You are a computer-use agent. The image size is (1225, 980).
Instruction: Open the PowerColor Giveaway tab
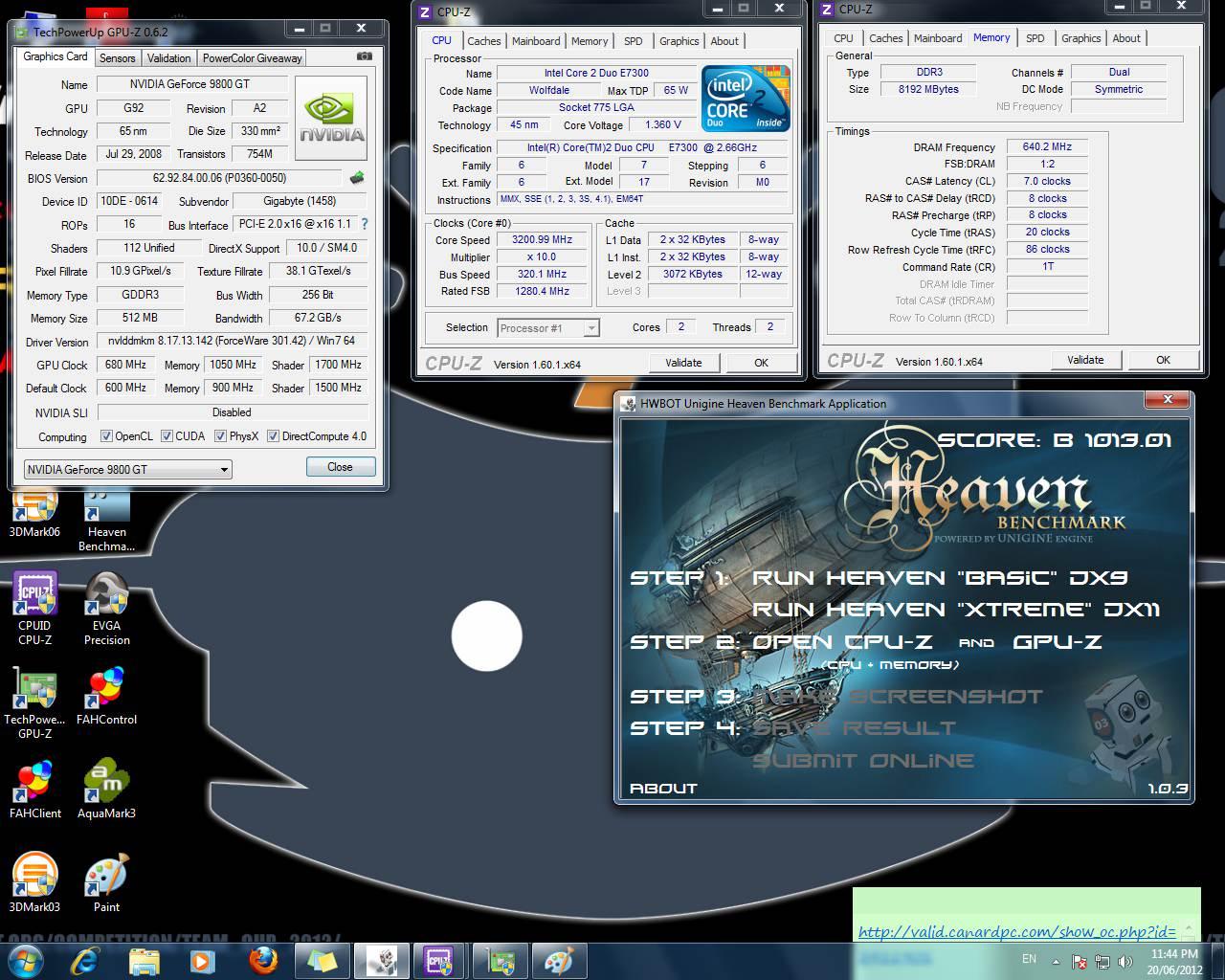252,58
